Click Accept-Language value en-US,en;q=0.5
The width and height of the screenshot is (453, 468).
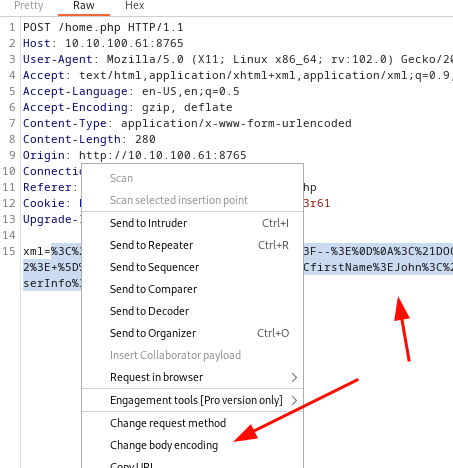click(191, 91)
